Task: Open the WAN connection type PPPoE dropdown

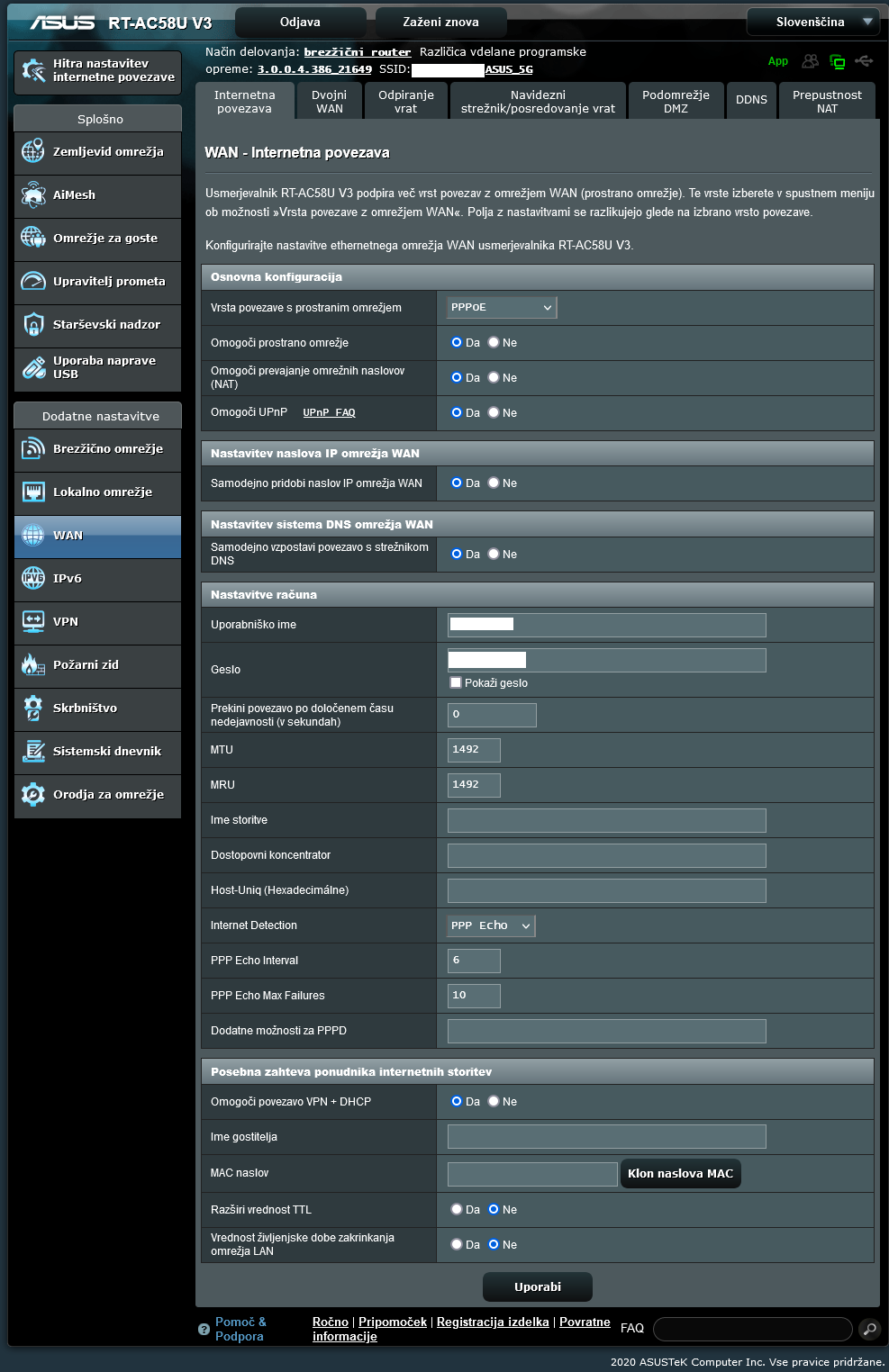Action: tap(502, 308)
